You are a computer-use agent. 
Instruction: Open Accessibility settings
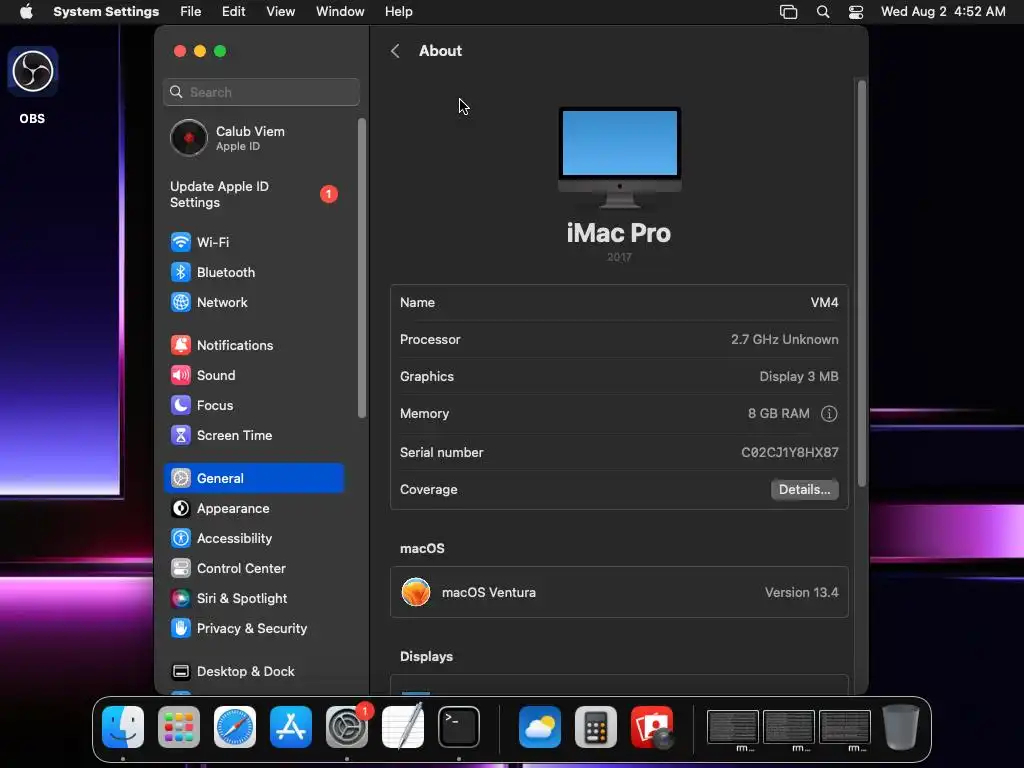coord(253,538)
